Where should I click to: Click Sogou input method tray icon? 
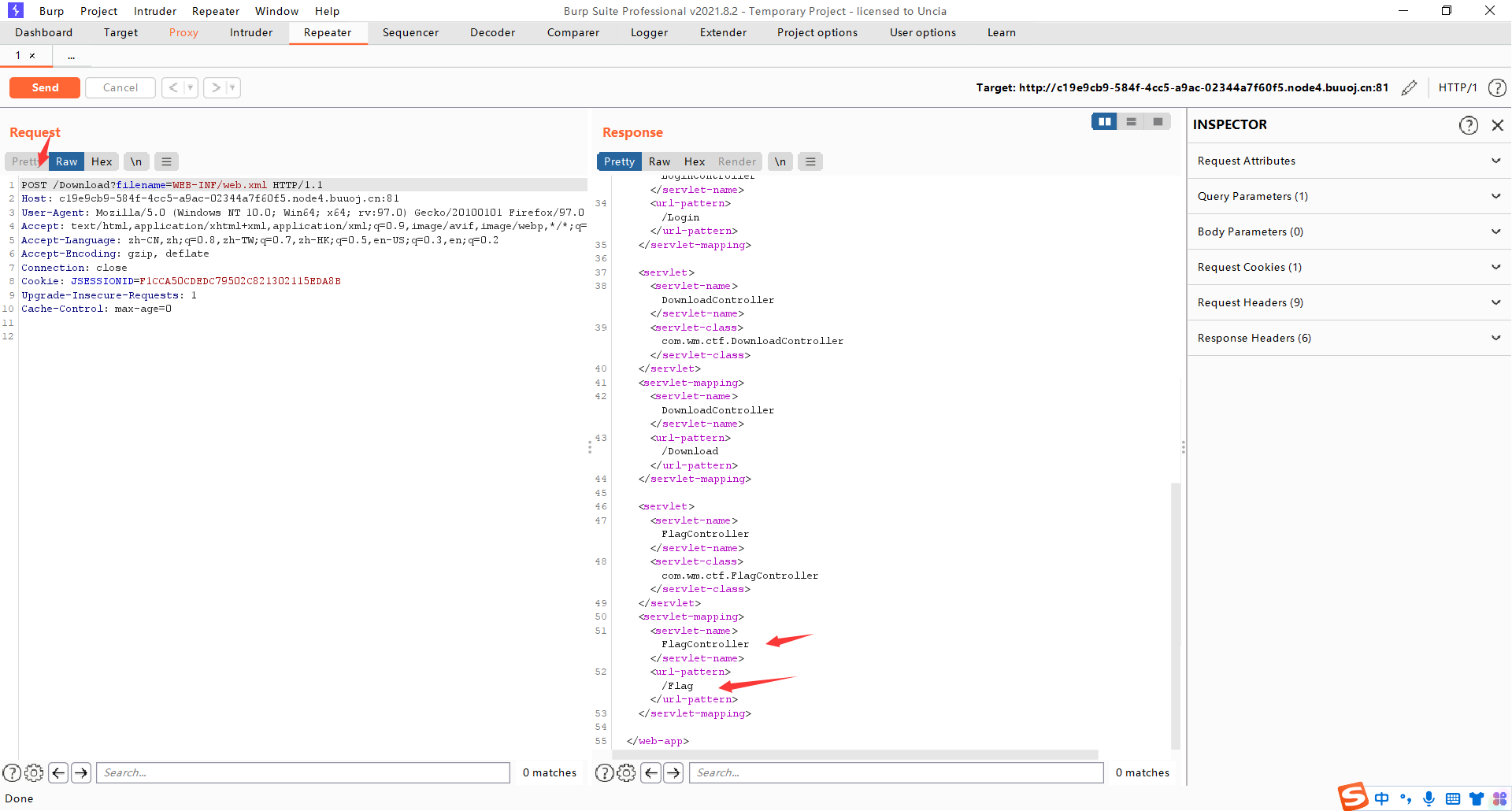(1353, 797)
